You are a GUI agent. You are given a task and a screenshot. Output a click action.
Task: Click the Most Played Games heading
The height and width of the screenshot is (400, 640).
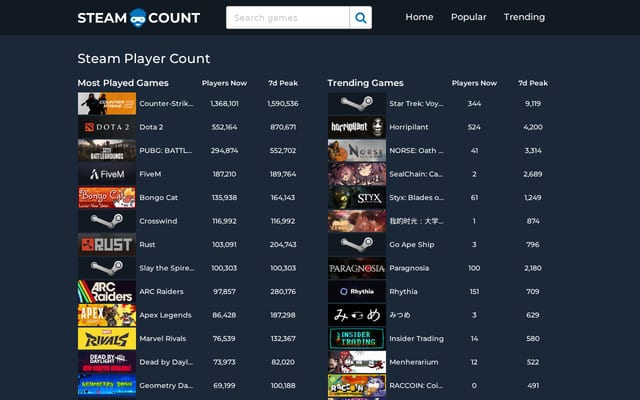[123, 83]
